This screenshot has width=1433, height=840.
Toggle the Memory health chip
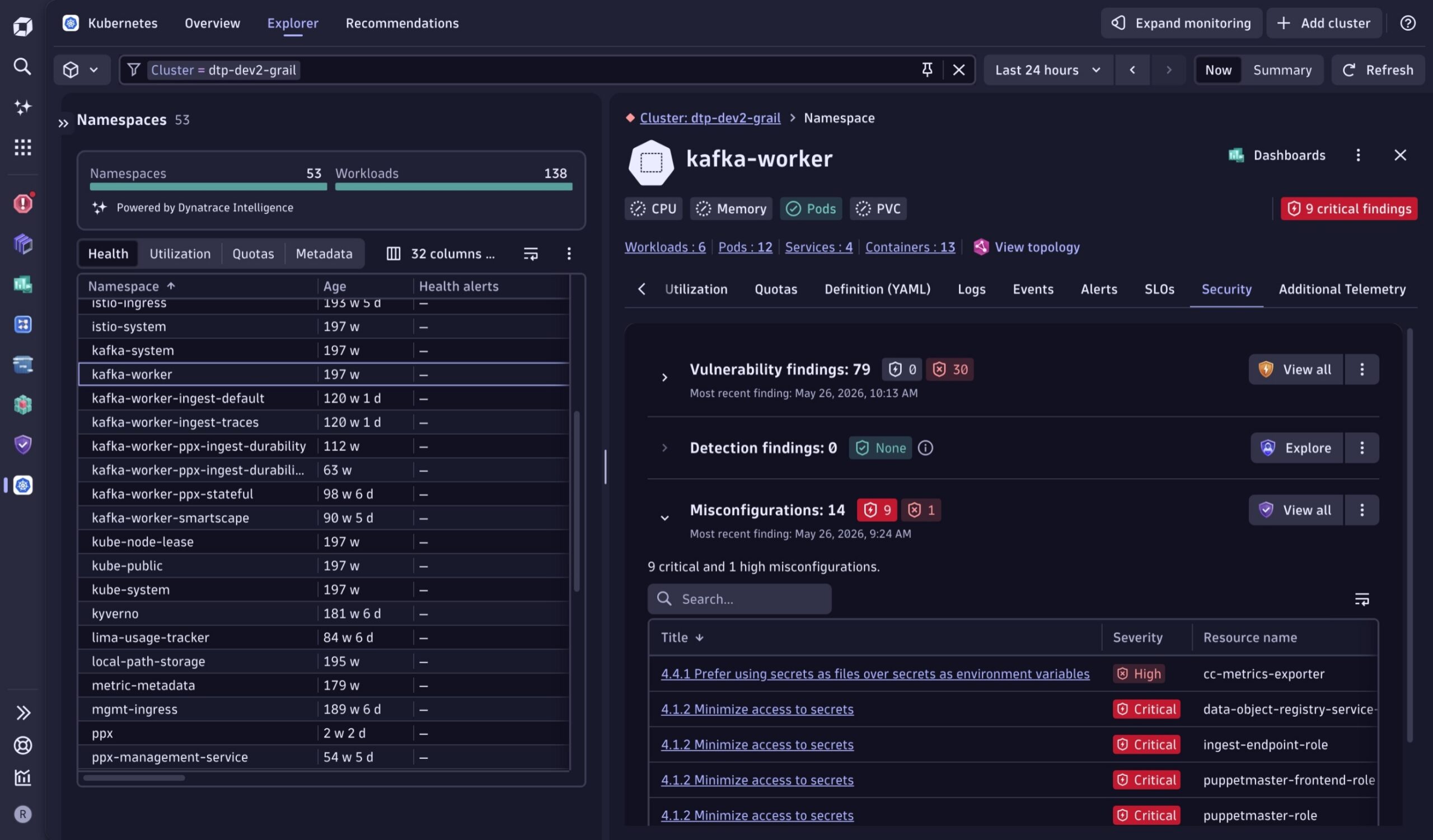tap(731, 209)
